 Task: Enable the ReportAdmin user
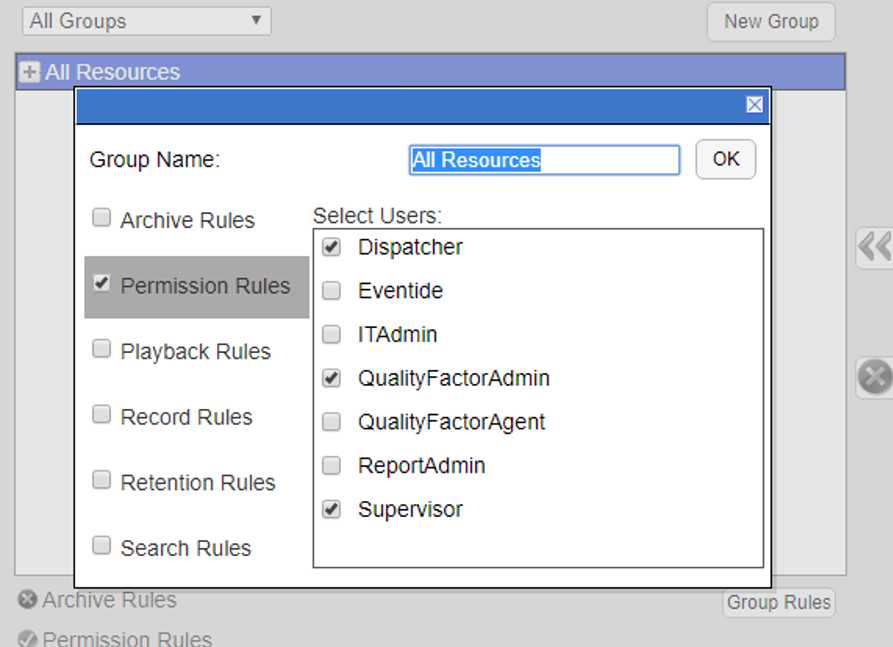(x=331, y=465)
